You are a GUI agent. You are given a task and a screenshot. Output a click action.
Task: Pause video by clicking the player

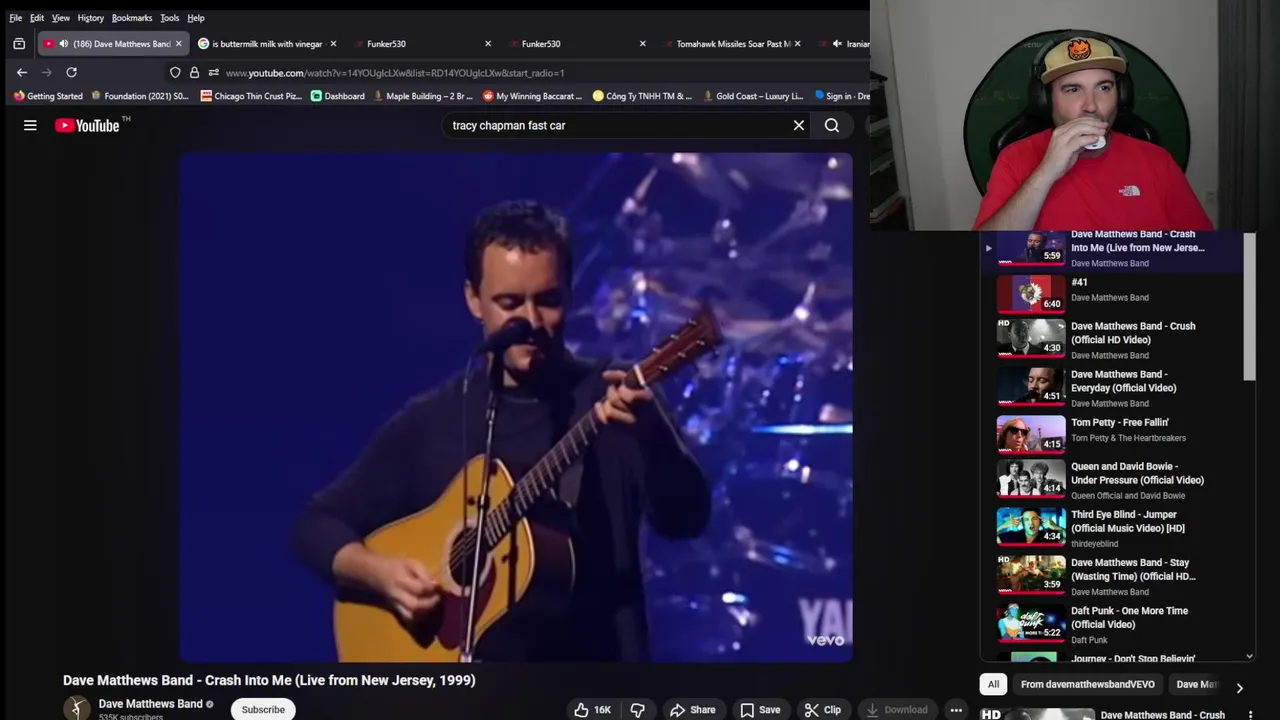(516, 407)
